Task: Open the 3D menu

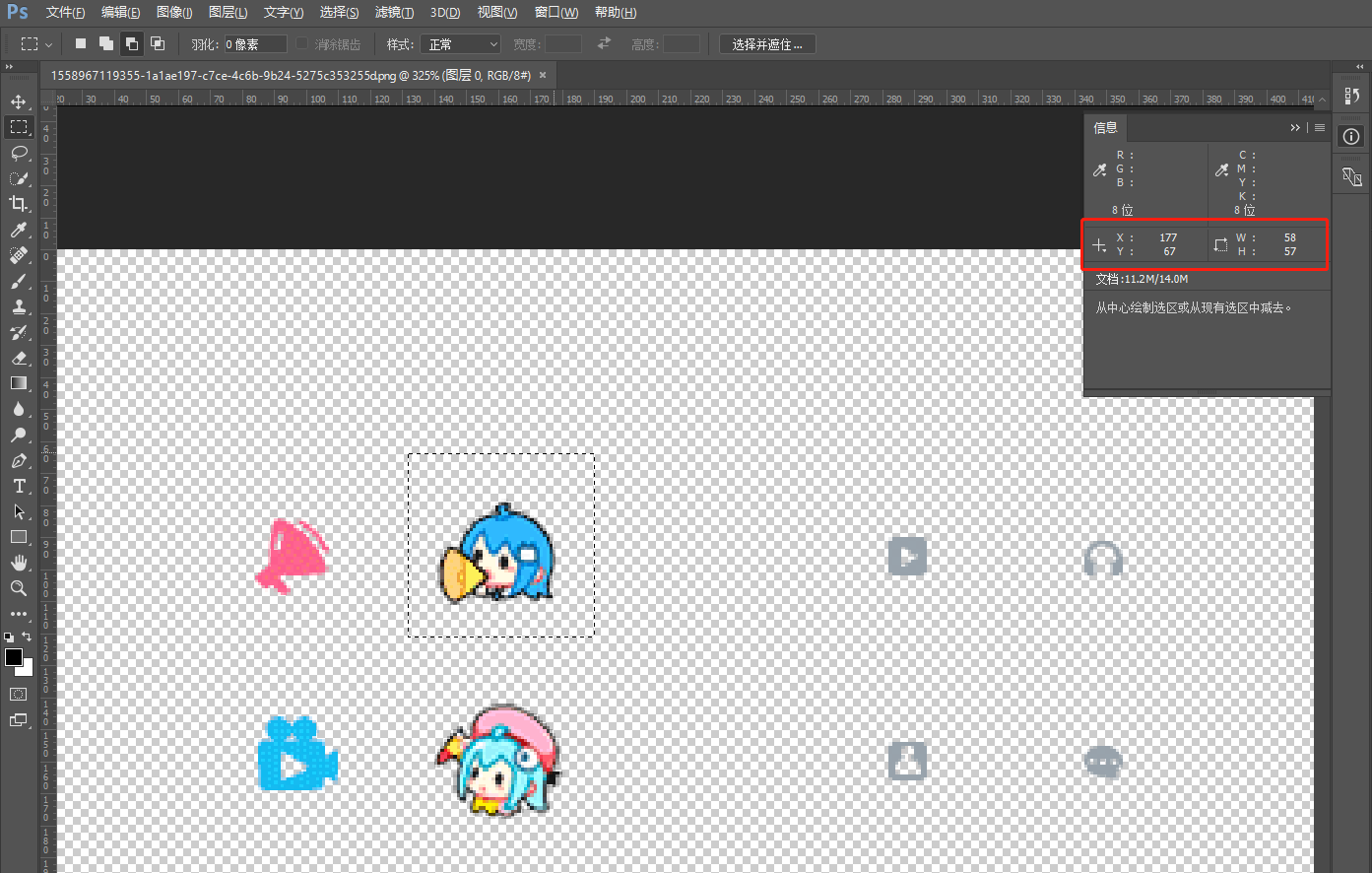Action: click(x=445, y=12)
